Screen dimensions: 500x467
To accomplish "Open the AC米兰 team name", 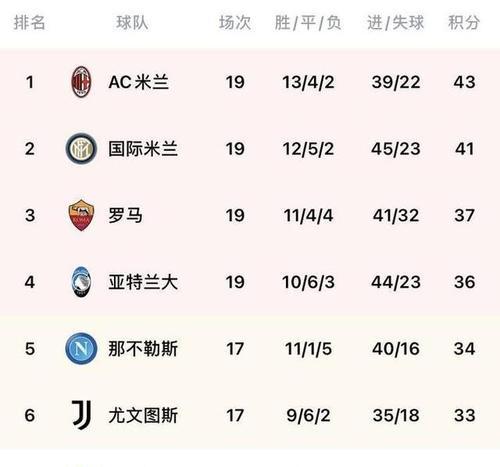I will (139, 82).
